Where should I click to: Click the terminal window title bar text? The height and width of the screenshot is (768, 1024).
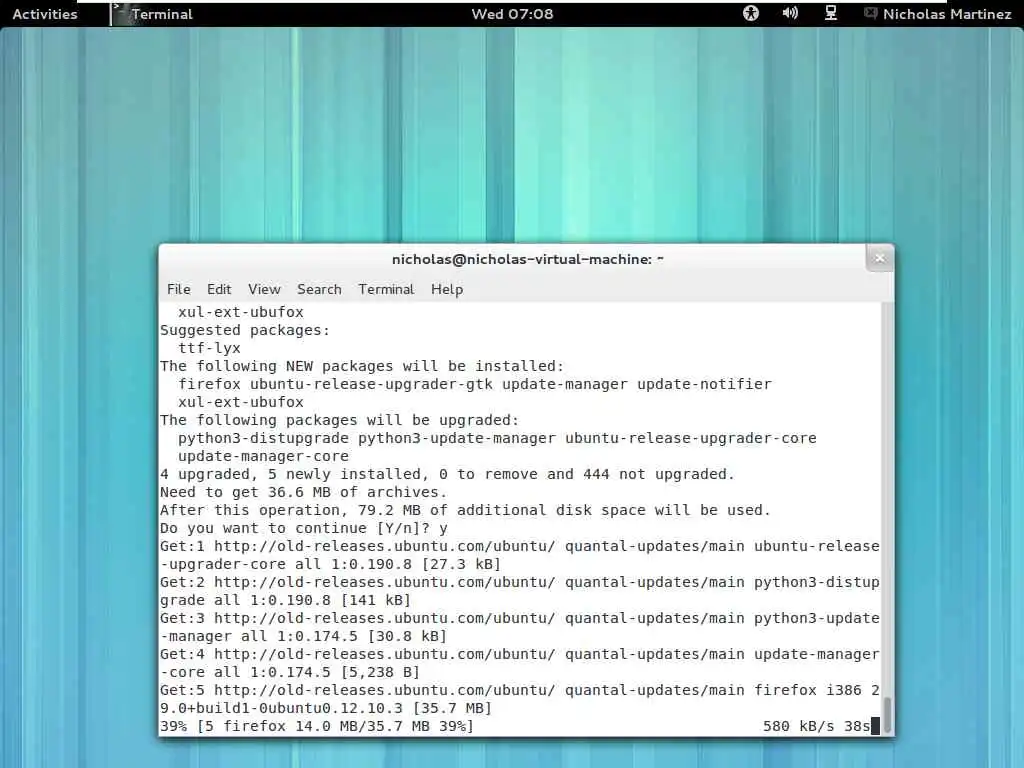(528, 259)
